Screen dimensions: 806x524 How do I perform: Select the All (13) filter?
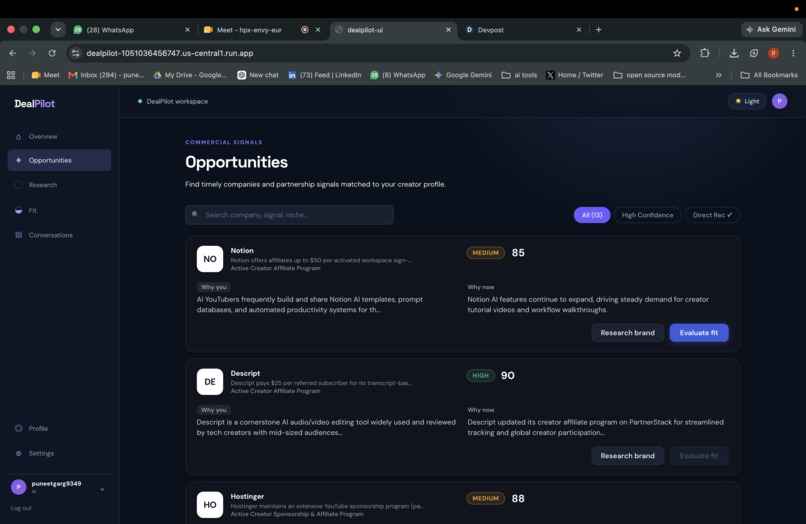coord(592,215)
